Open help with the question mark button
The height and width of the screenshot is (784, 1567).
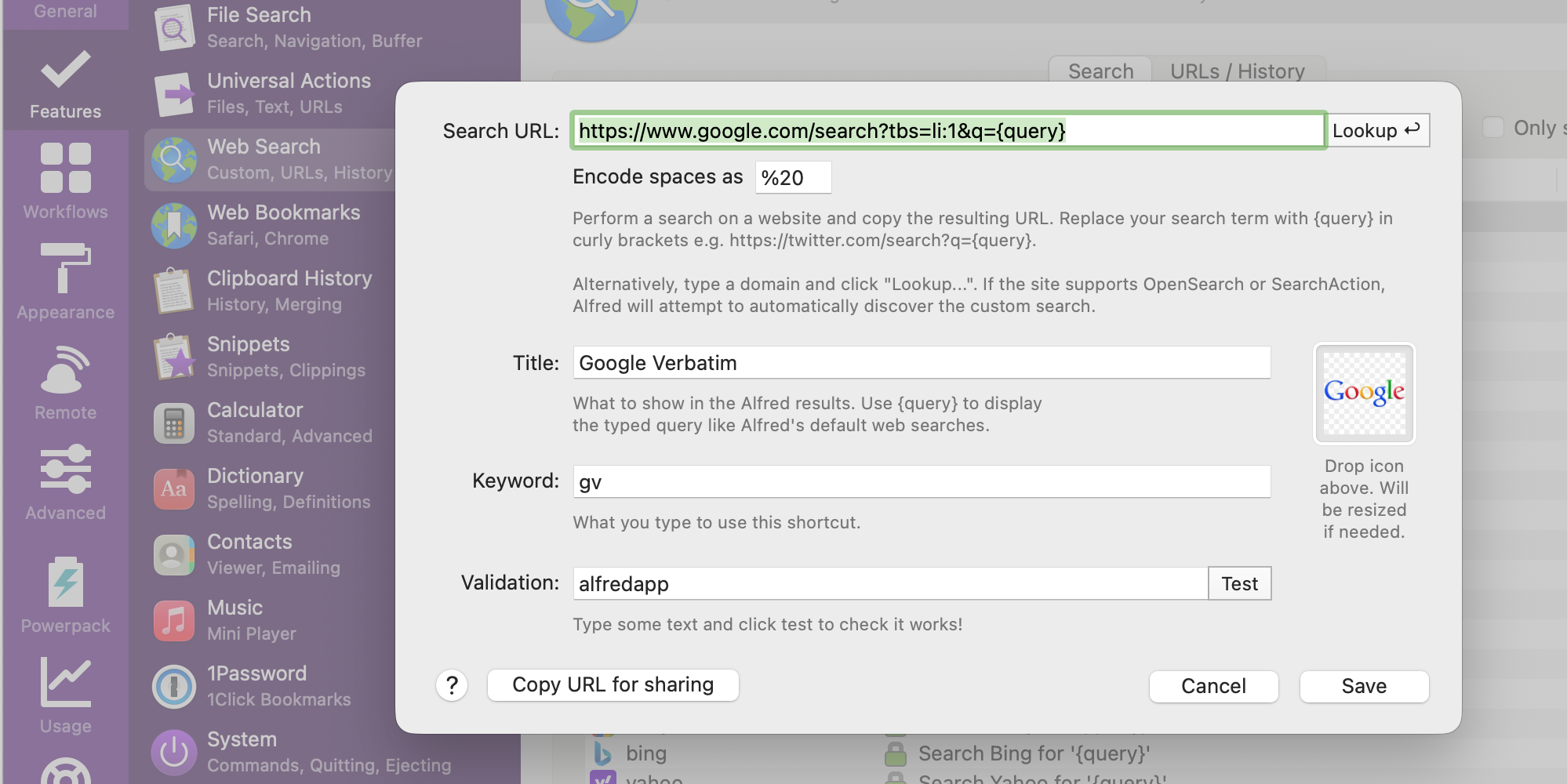click(x=452, y=685)
